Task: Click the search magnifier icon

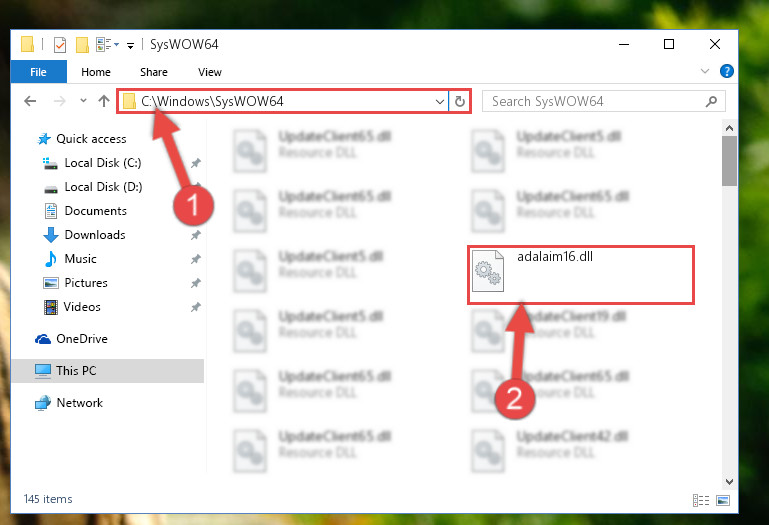Action: coord(711,102)
